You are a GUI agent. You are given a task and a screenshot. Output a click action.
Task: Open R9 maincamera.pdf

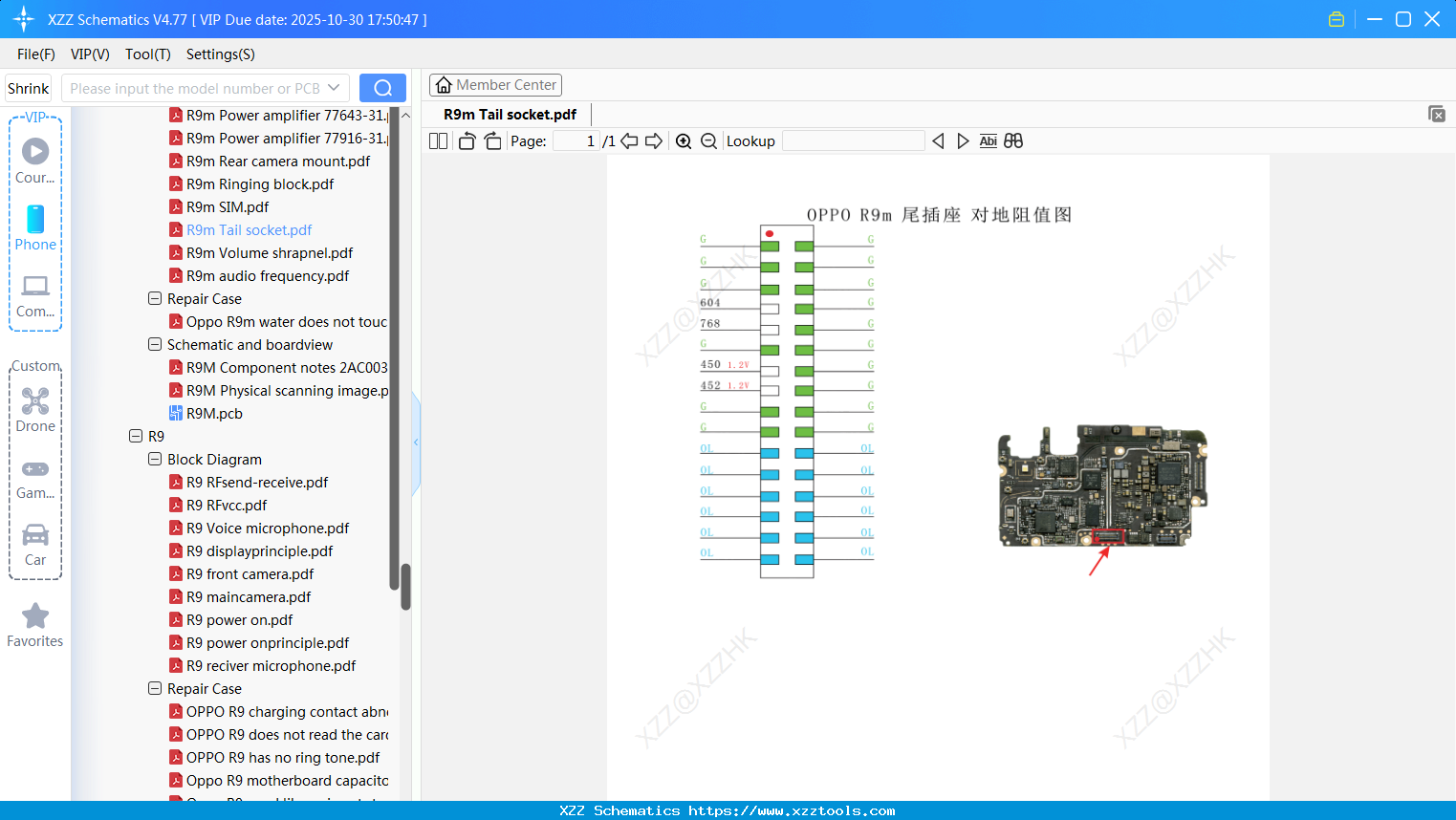[x=249, y=597]
